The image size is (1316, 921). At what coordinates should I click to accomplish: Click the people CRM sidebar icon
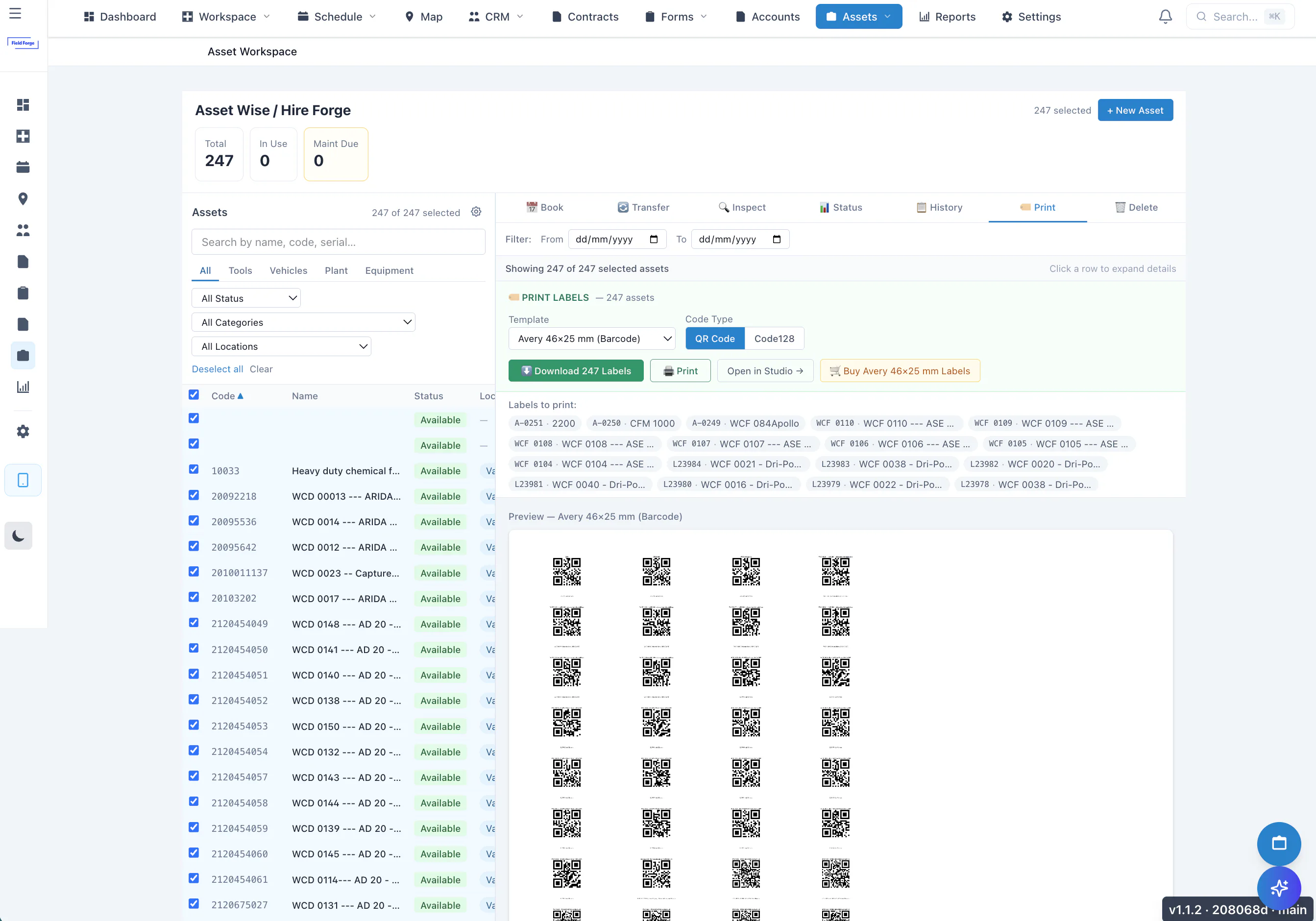point(23,230)
